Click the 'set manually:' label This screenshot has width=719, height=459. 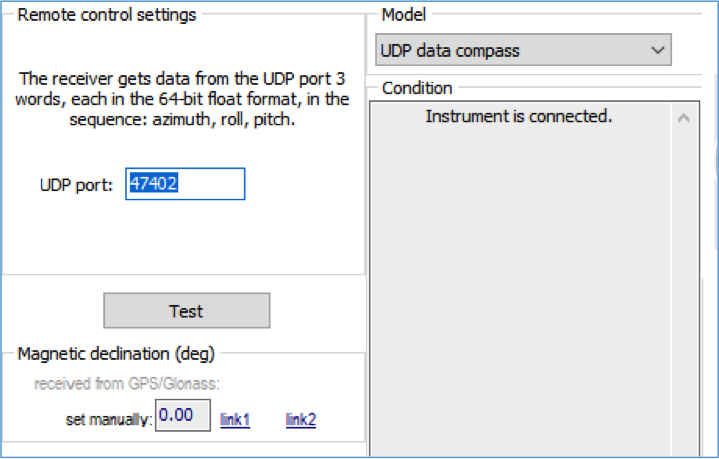coord(109,420)
